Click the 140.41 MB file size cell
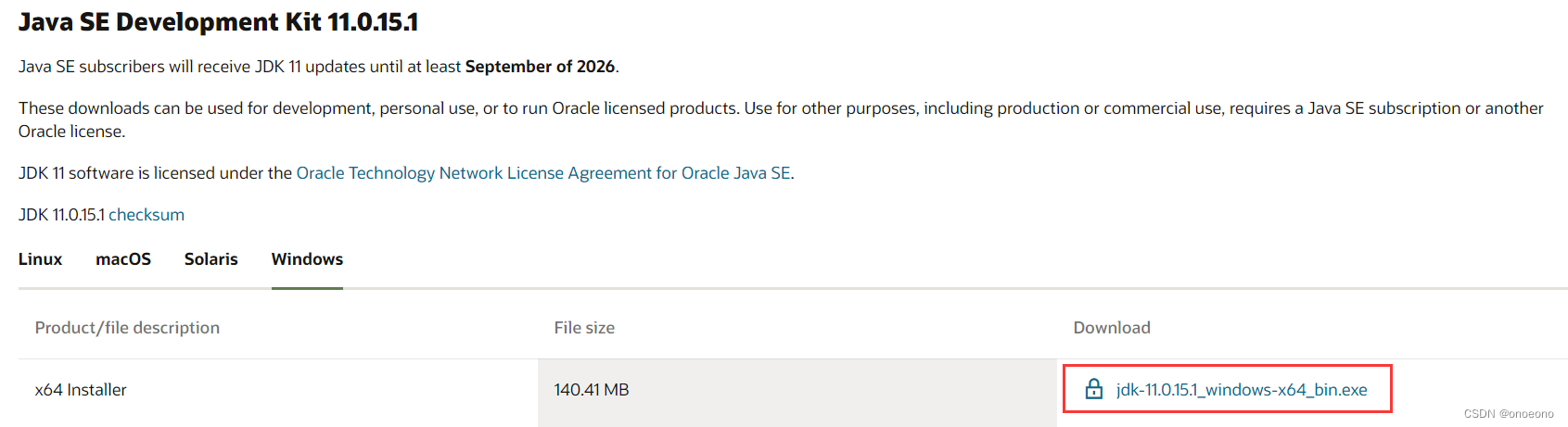 pyautogui.click(x=592, y=390)
